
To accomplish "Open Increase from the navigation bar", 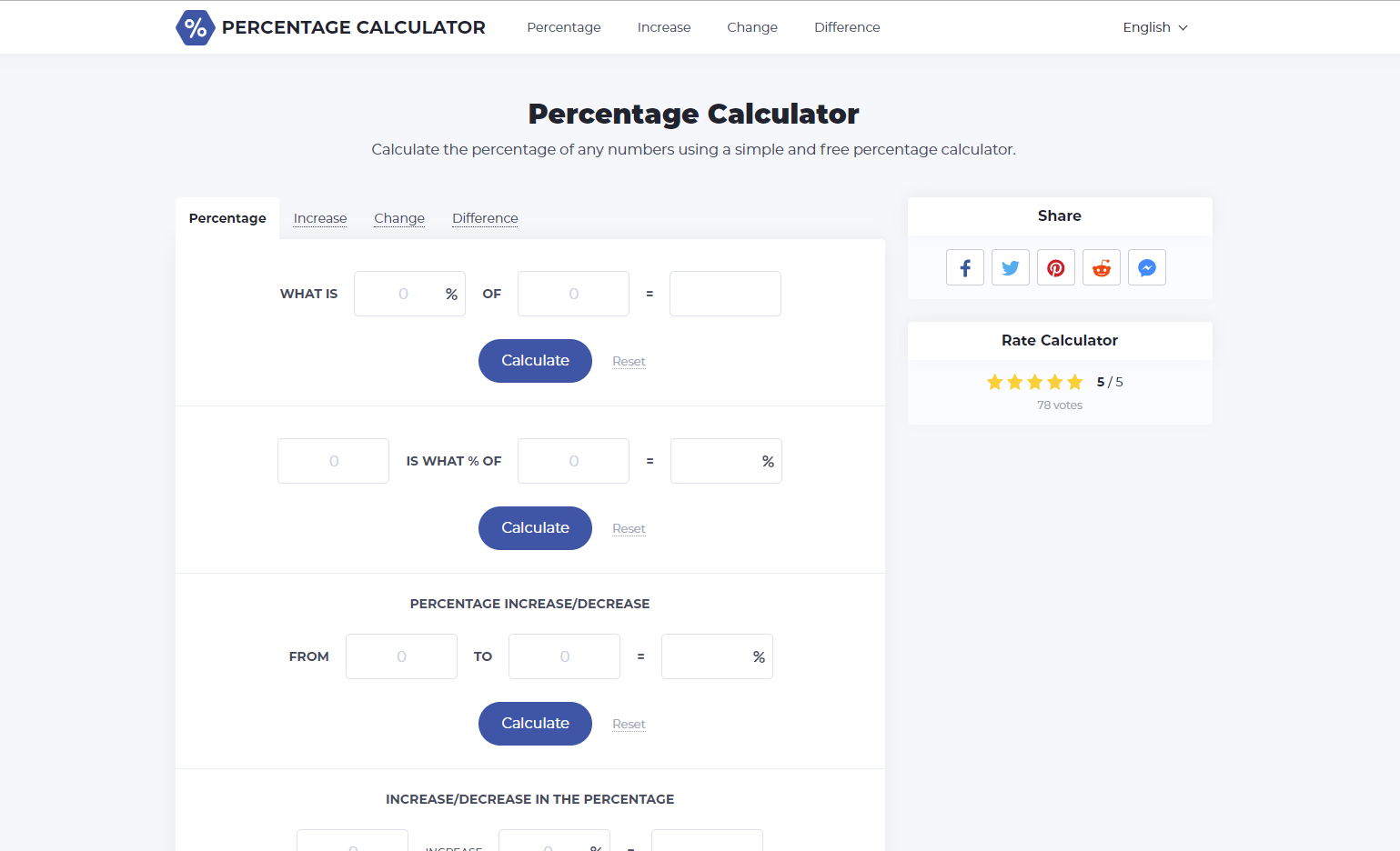I will click(663, 27).
